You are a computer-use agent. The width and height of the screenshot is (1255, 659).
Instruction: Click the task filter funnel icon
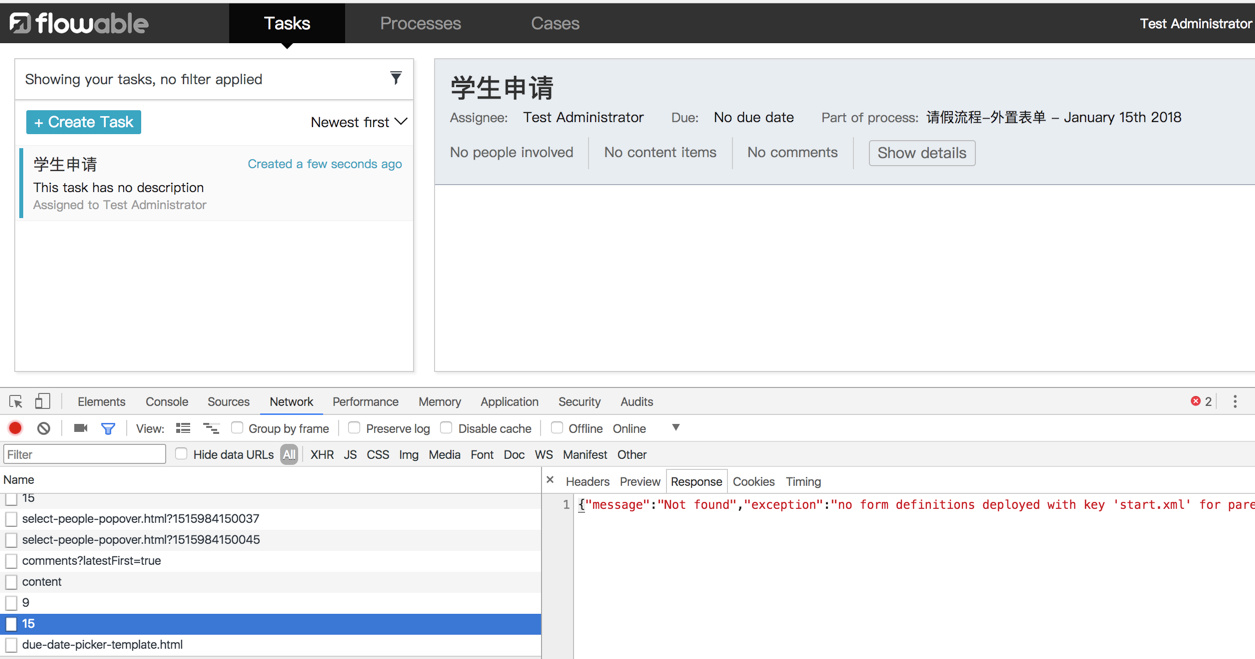(x=396, y=78)
